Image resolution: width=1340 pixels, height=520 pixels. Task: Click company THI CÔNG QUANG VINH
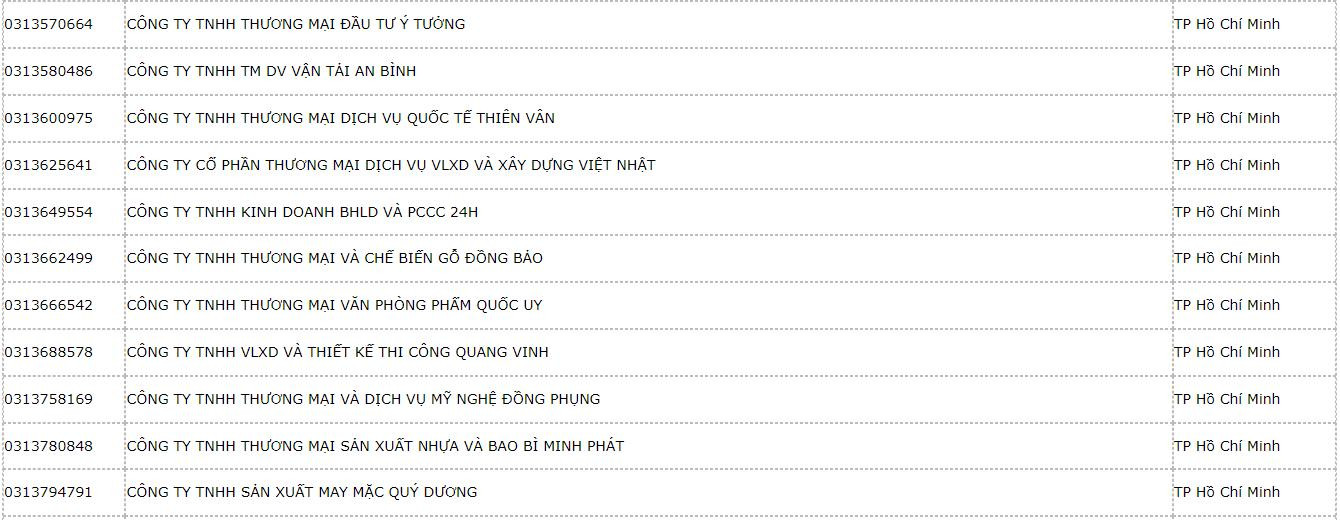[x=337, y=352]
